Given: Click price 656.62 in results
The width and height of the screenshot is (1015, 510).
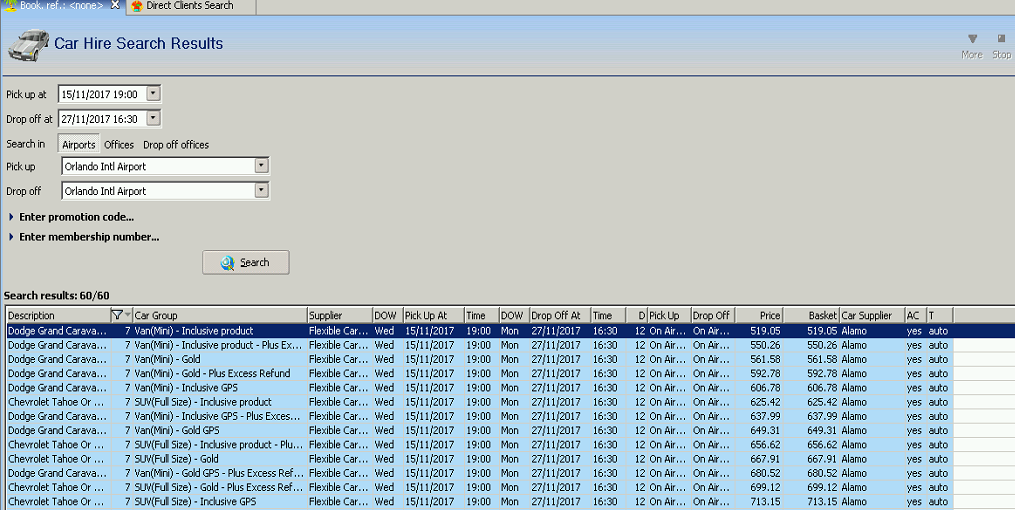Looking at the screenshot, I should tap(765, 445).
